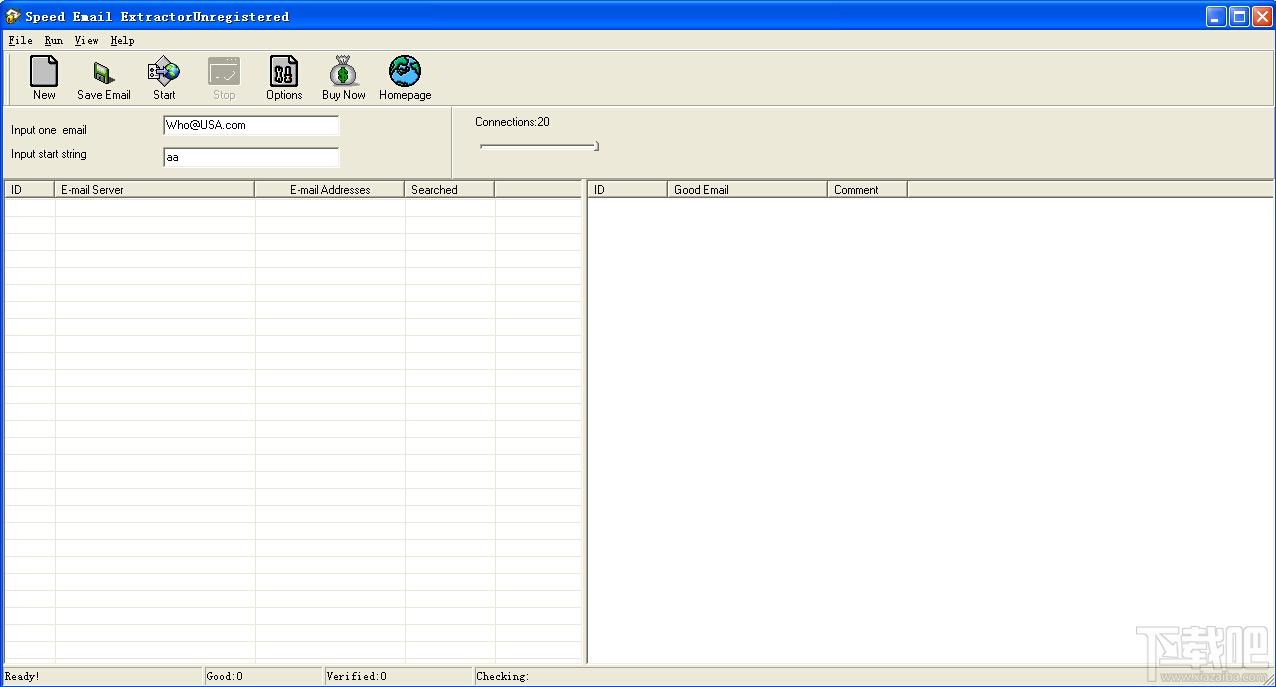Maximize the Speed Email Extractor window
Image resolution: width=1276 pixels, height=687 pixels.
(1239, 16)
